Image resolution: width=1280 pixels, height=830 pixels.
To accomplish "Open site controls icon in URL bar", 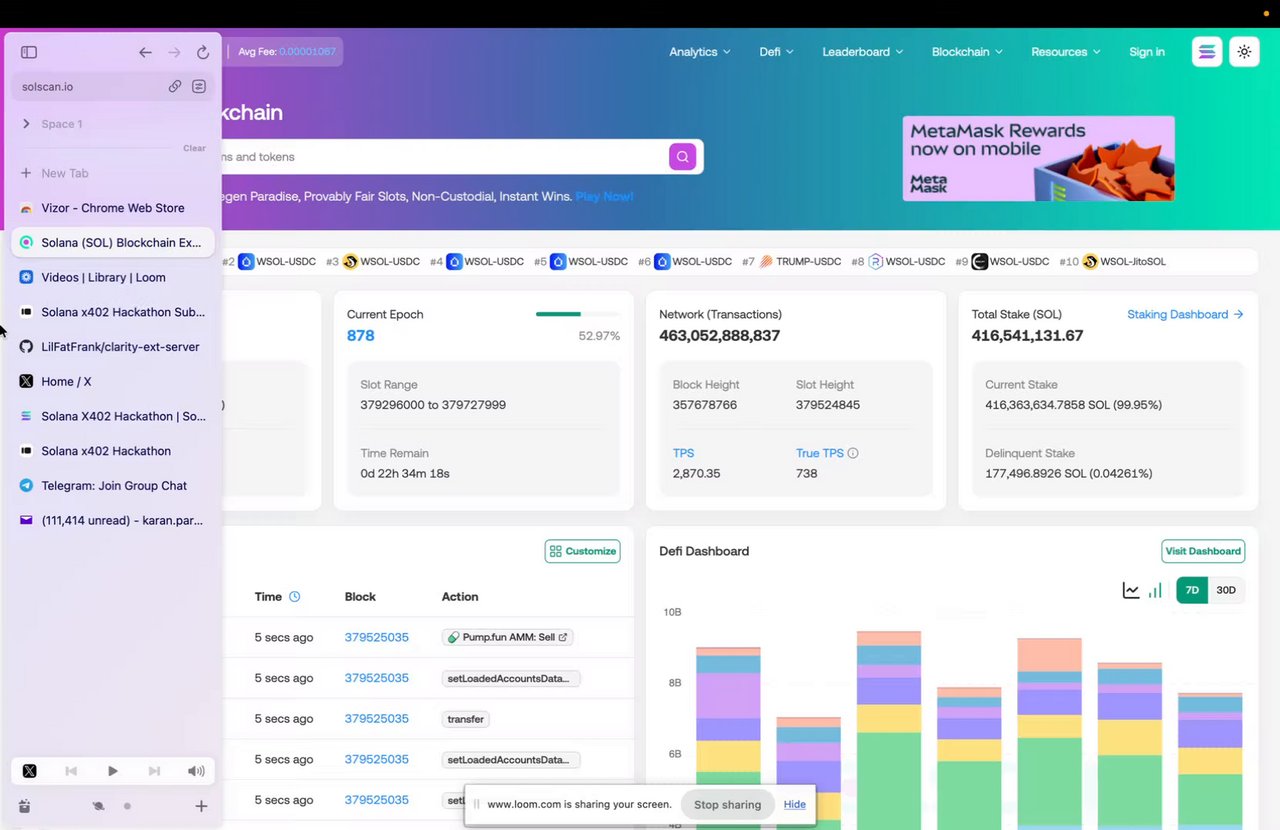I will pyautogui.click(x=199, y=86).
